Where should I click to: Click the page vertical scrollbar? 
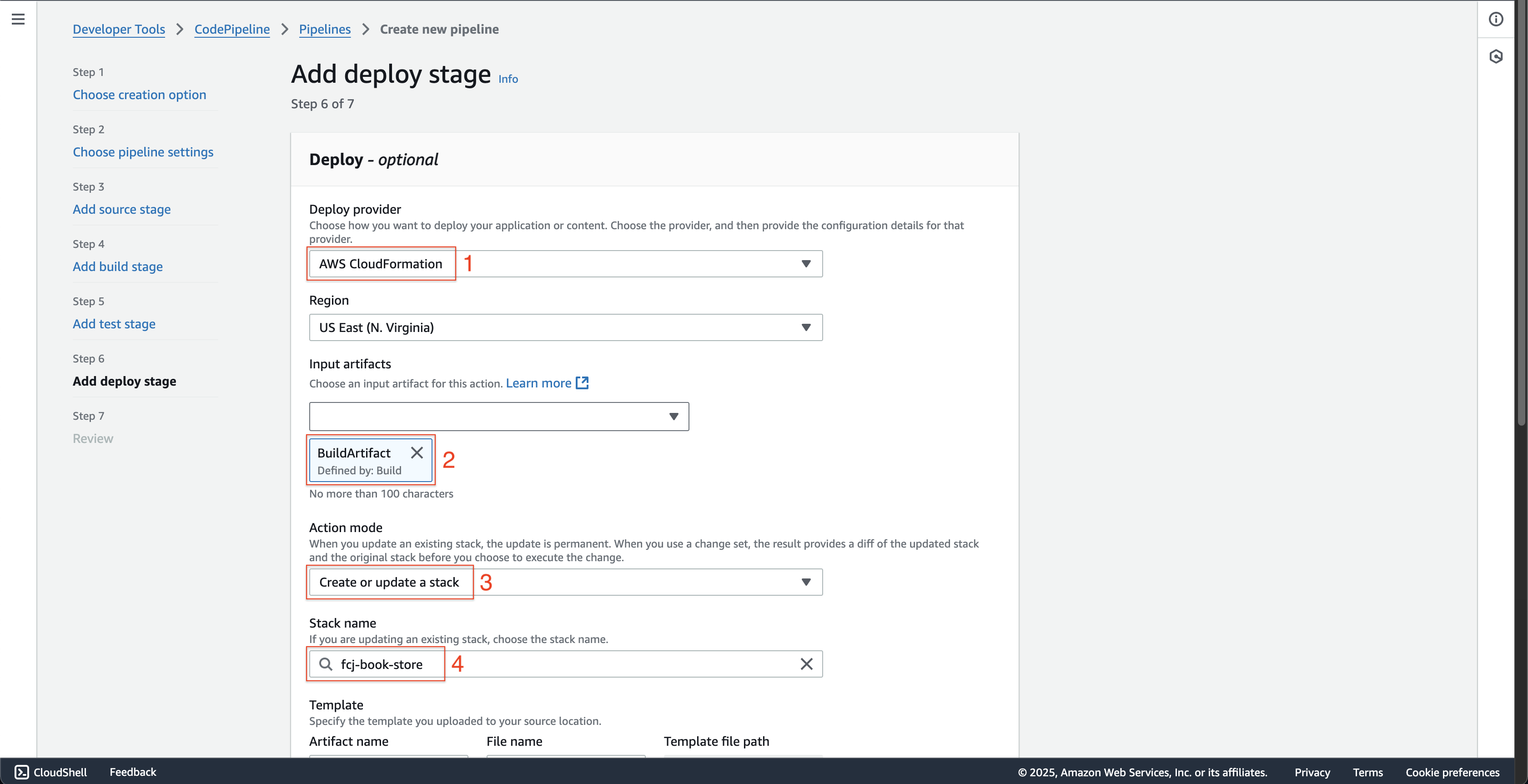1522,213
